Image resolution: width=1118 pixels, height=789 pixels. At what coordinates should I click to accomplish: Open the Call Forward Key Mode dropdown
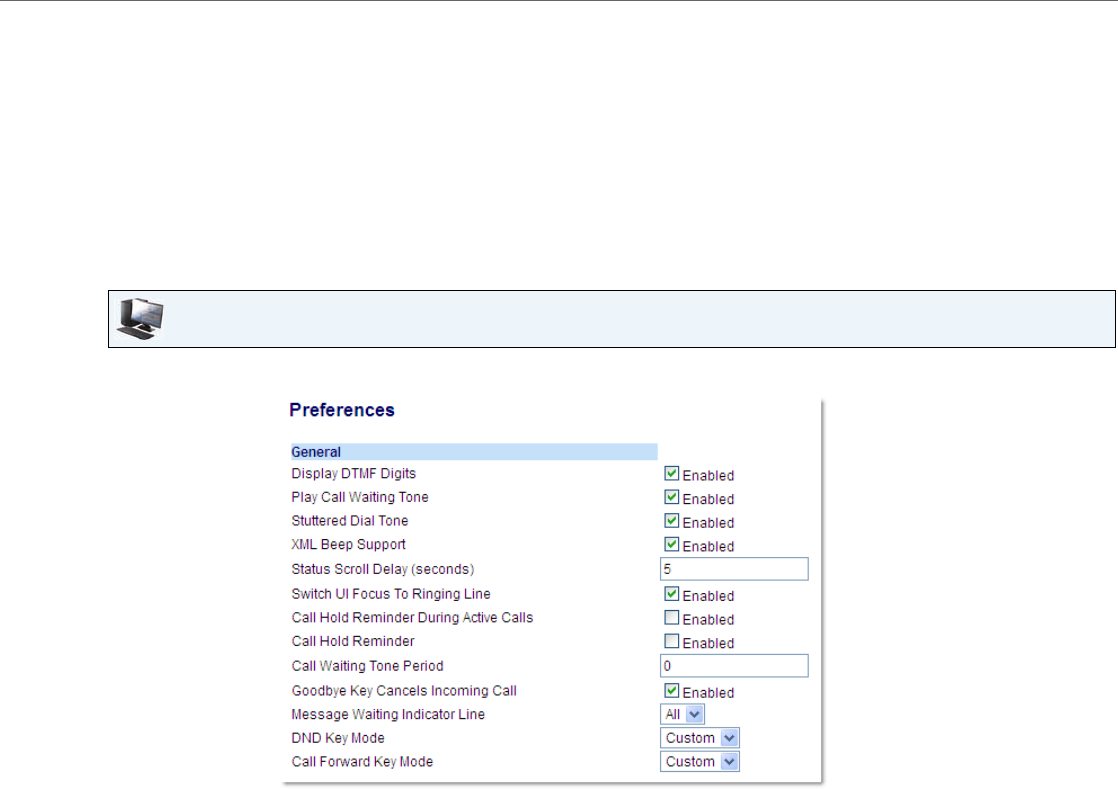pos(700,762)
